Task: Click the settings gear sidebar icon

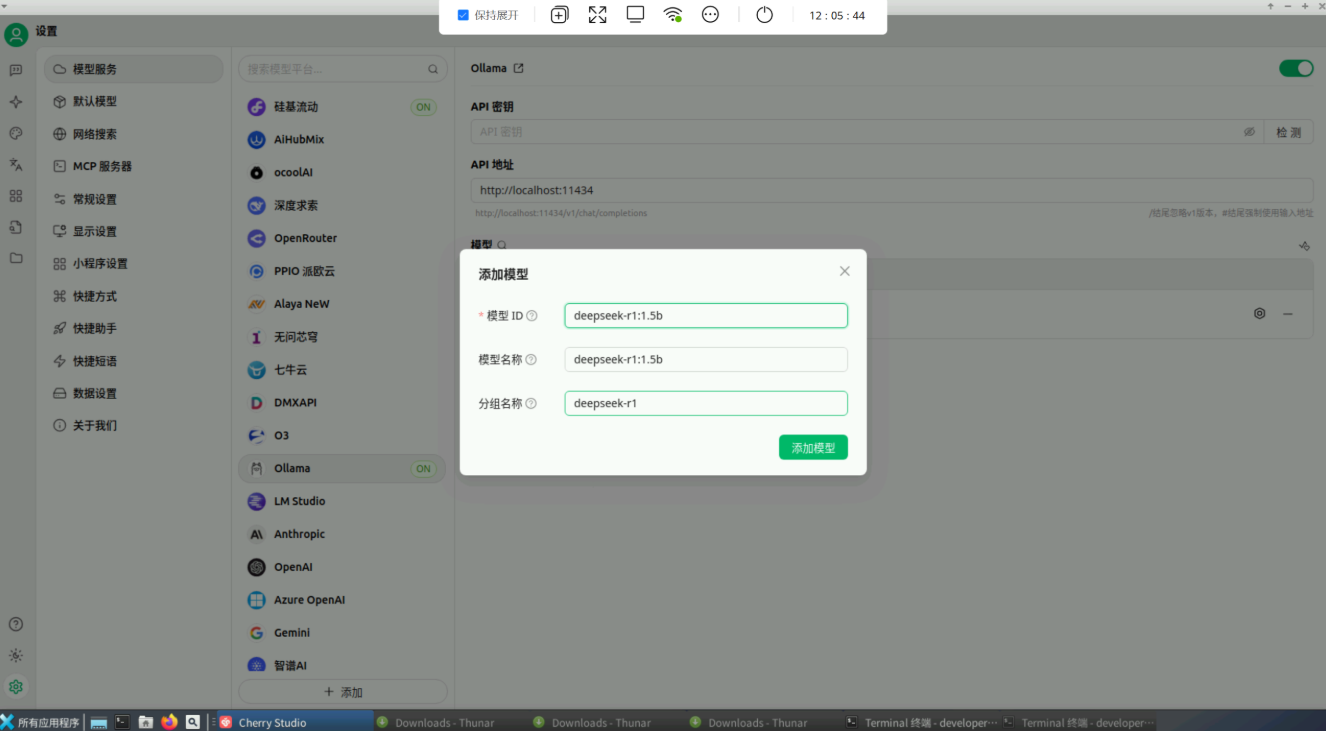Action: tap(16, 687)
